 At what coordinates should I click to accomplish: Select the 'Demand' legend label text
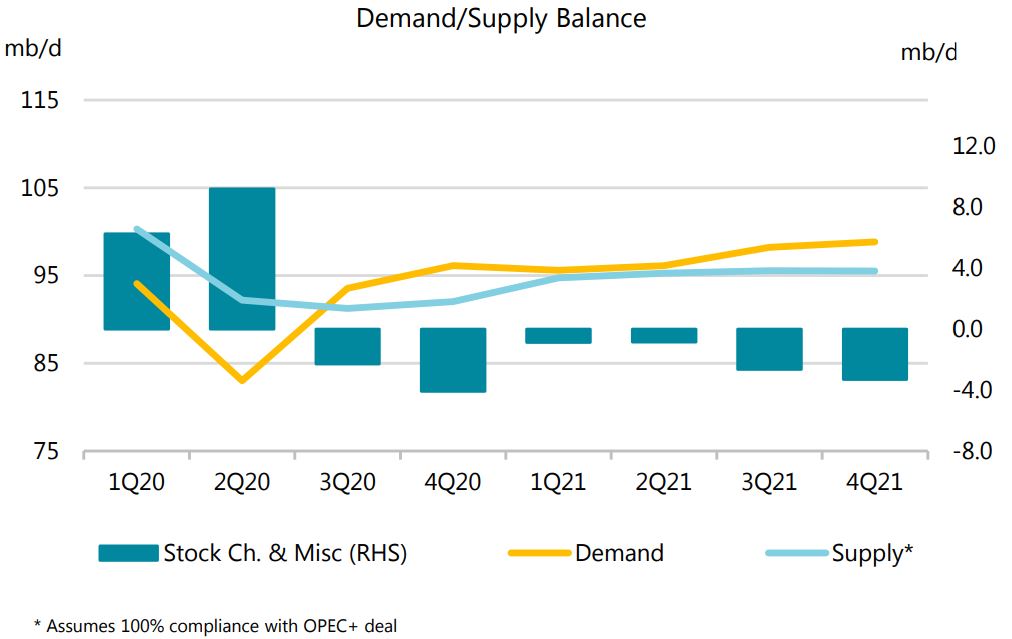(619, 553)
